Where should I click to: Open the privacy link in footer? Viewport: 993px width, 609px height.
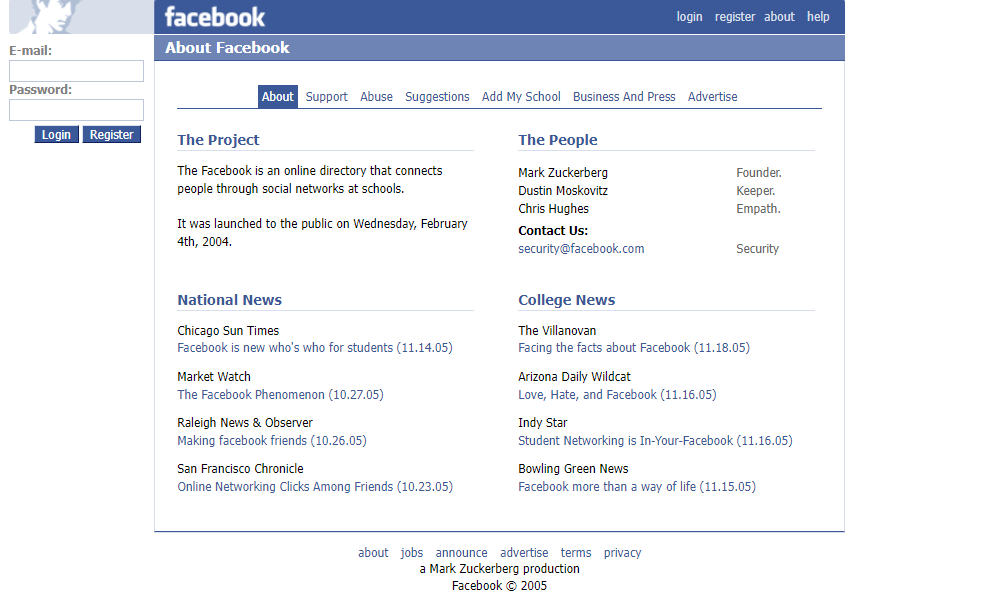623,553
